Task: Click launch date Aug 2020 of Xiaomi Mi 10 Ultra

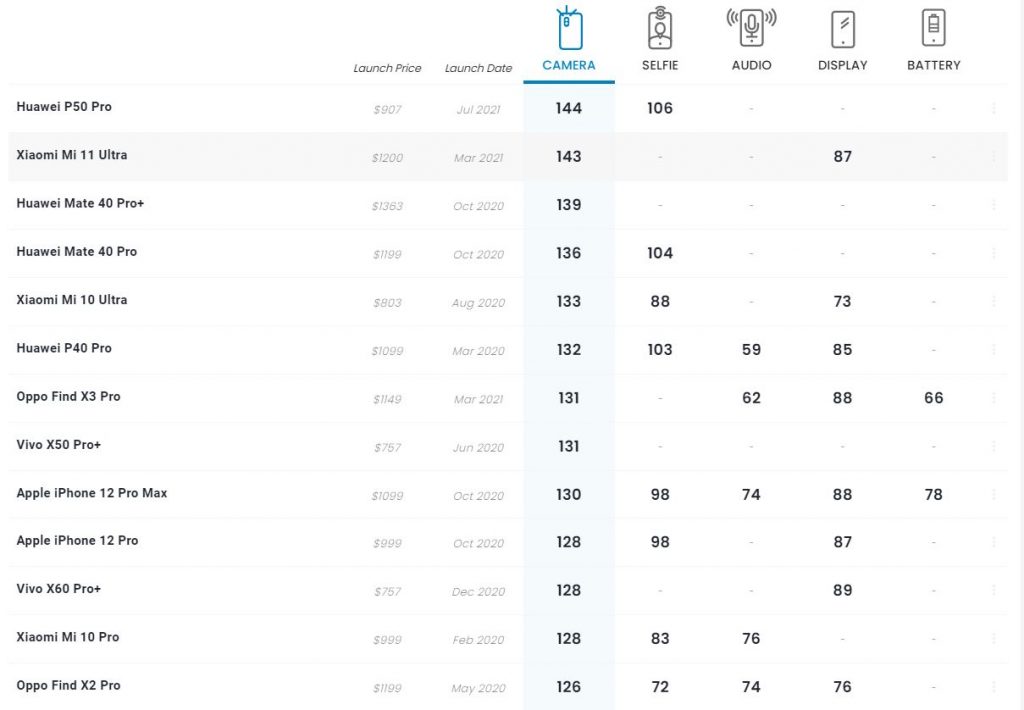Action: tap(478, 303)
